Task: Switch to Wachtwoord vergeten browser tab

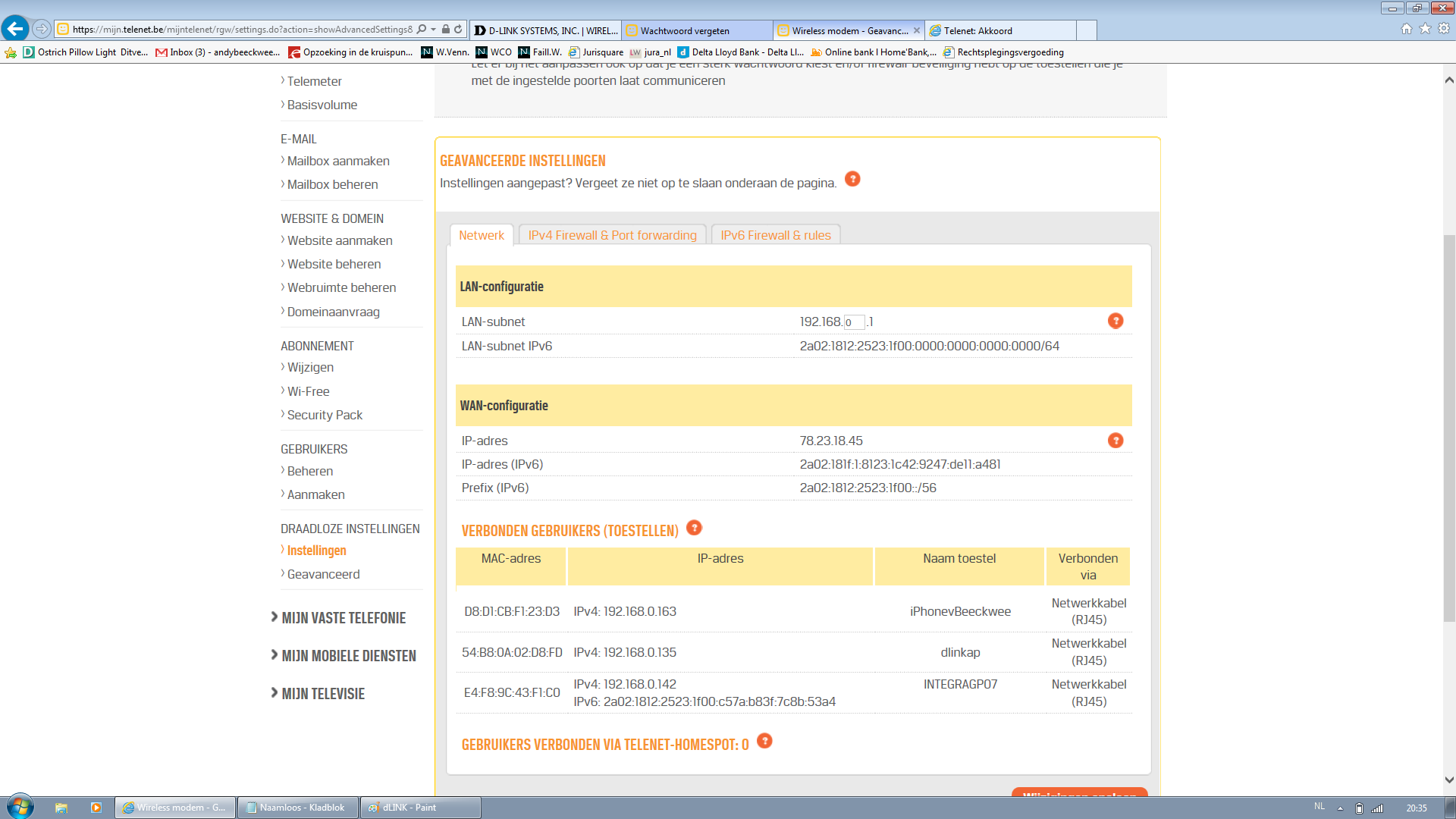Action: 697,30
